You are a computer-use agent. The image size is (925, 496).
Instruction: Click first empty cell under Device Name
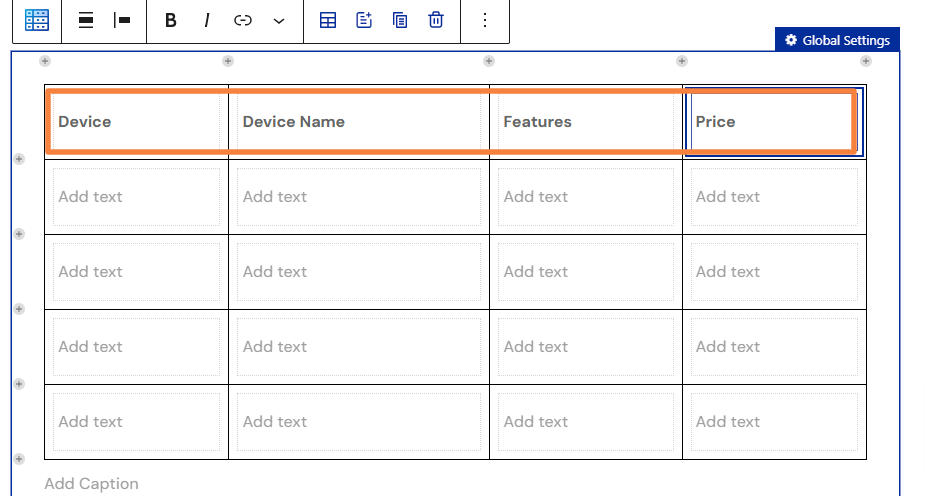click(x=359, y=197)
